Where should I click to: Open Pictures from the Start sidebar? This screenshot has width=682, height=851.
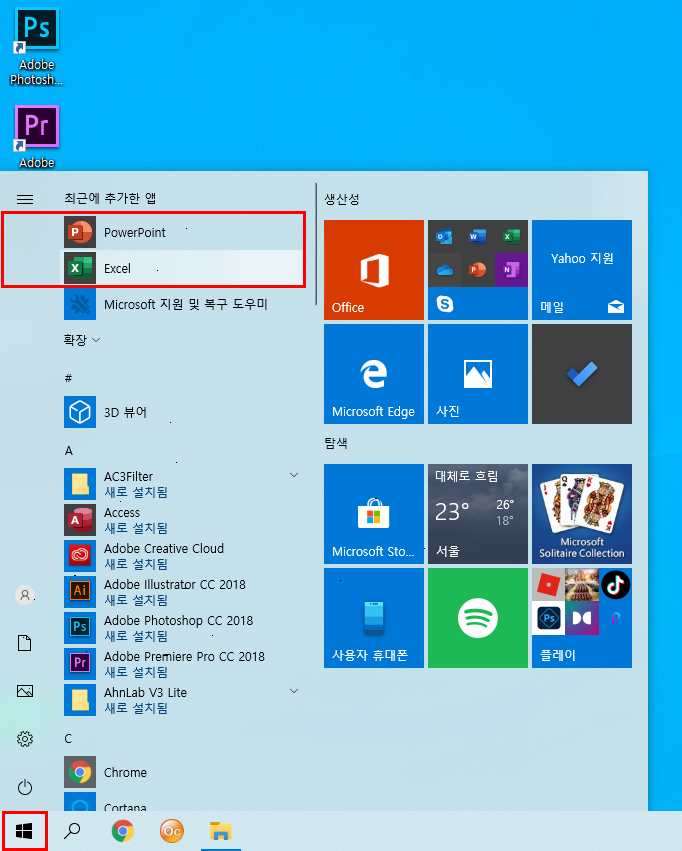pos(25,691)
